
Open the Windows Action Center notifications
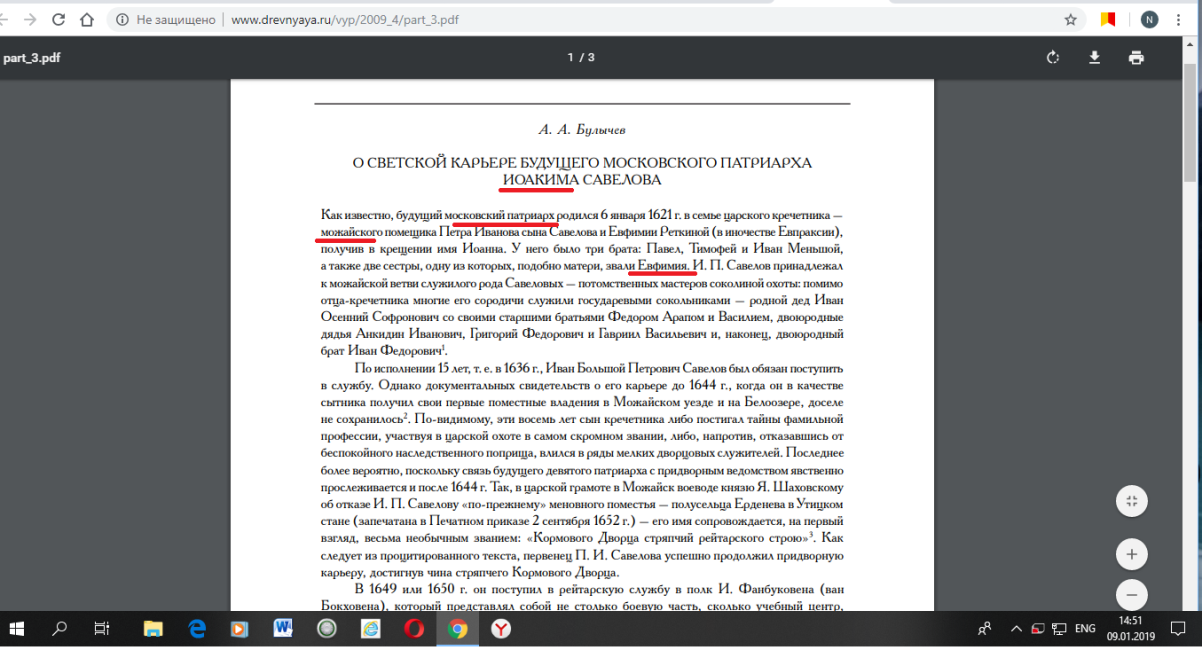[x=1178, y=629]
